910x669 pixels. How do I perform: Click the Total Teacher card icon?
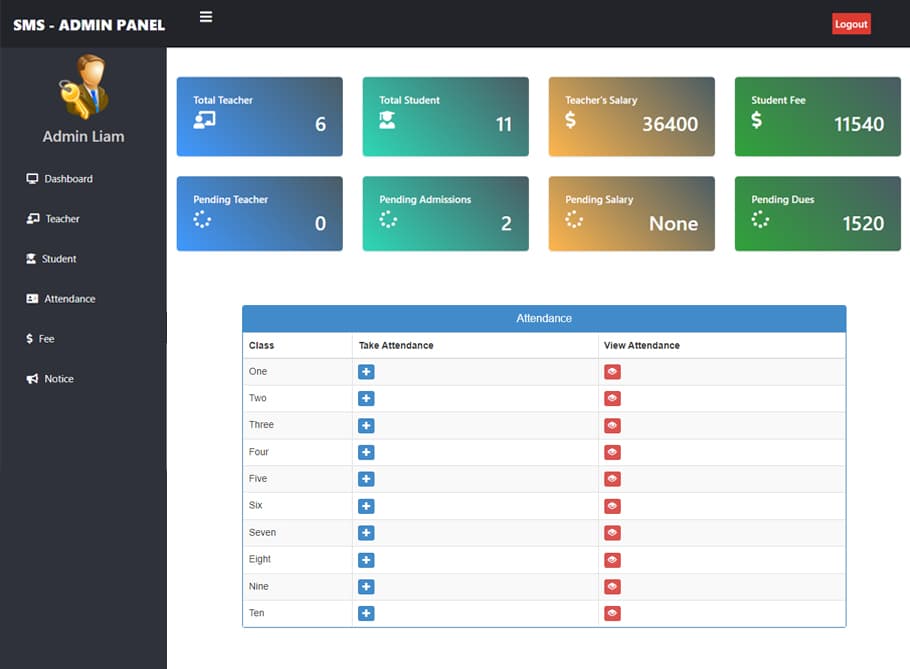204,120
